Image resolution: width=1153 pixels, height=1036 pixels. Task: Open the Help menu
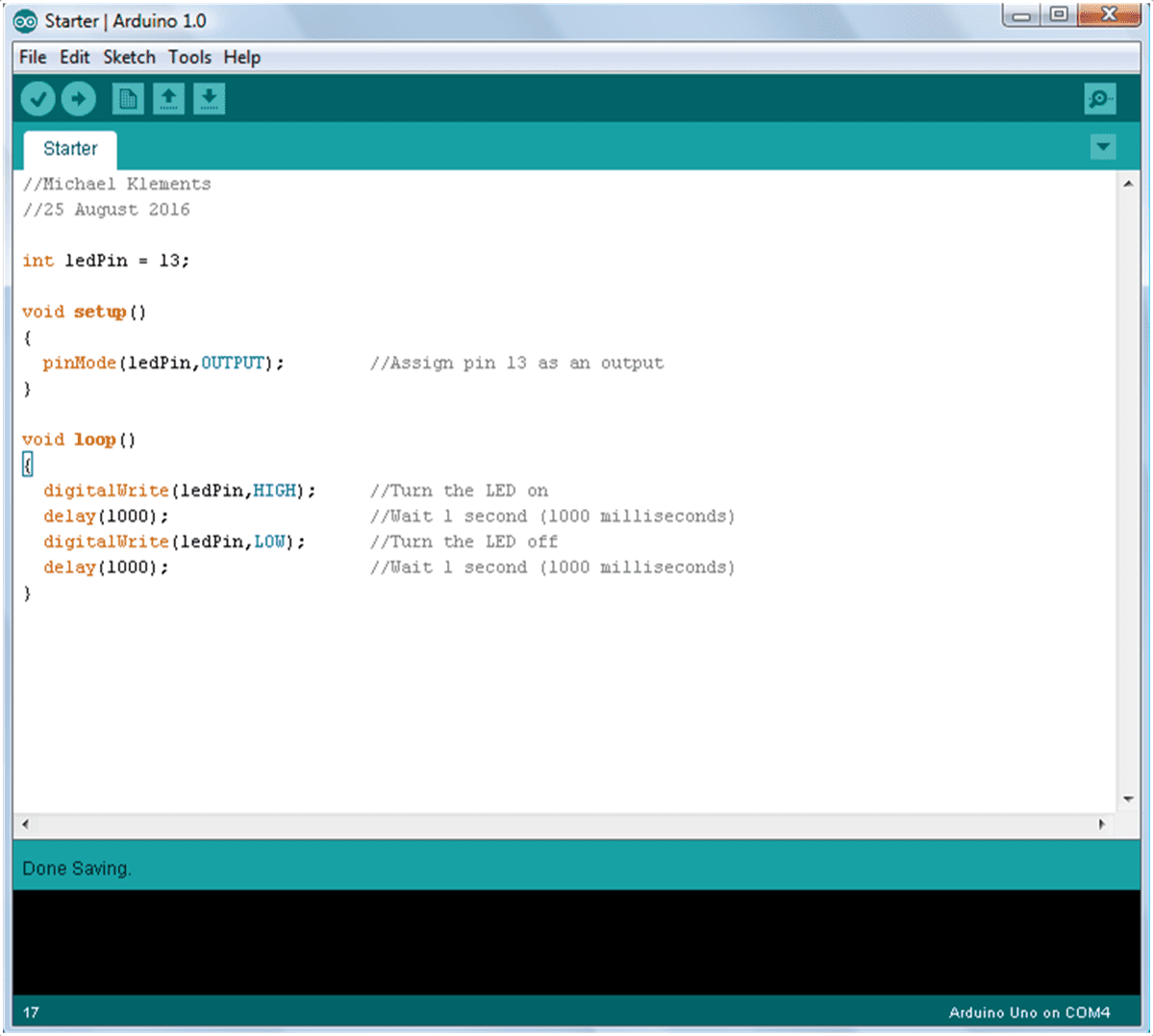[241, 58]
